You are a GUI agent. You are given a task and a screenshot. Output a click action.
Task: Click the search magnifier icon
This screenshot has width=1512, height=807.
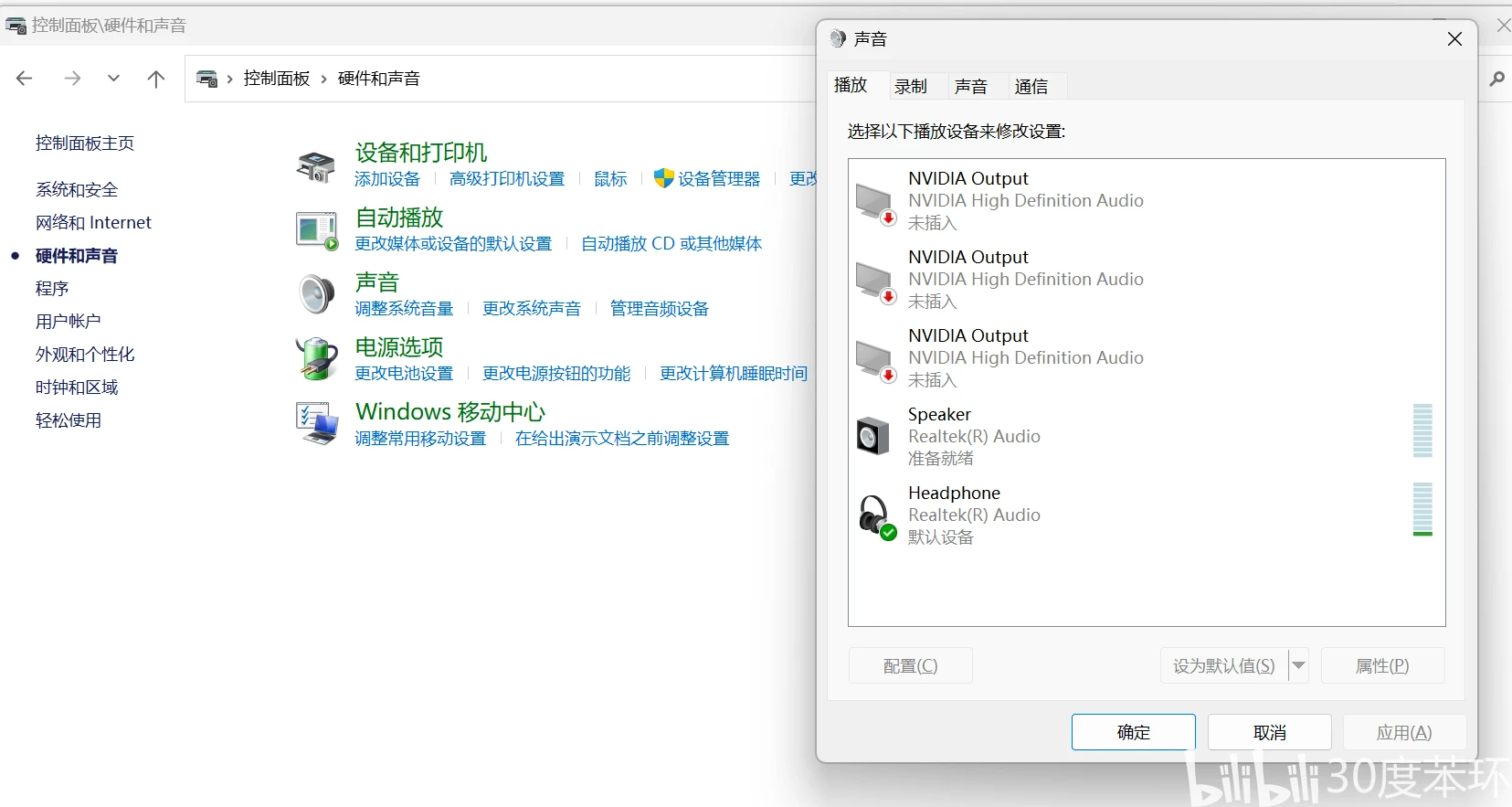tap(1497, 79)
